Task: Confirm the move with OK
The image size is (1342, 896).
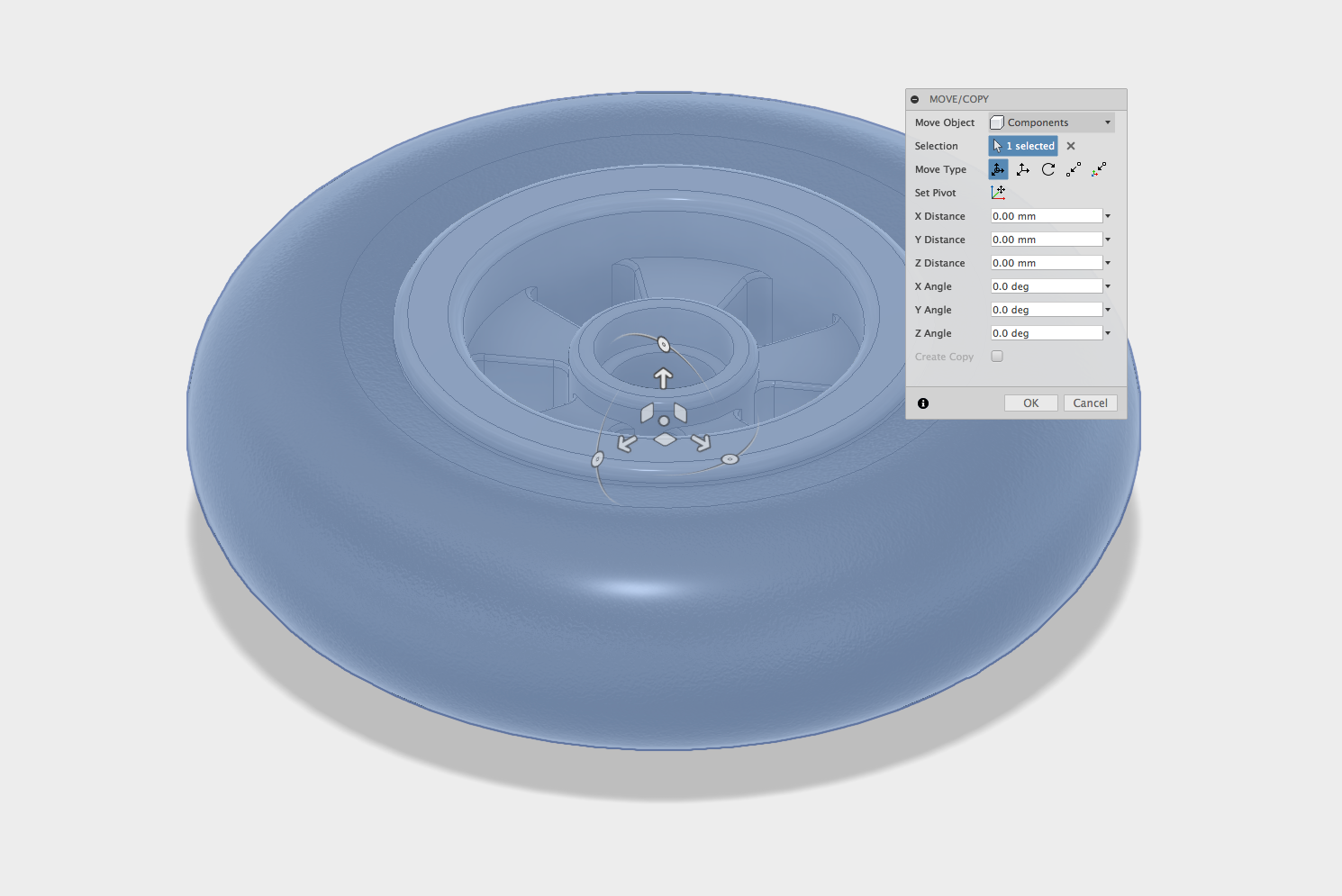Action: click(1031, 403)
